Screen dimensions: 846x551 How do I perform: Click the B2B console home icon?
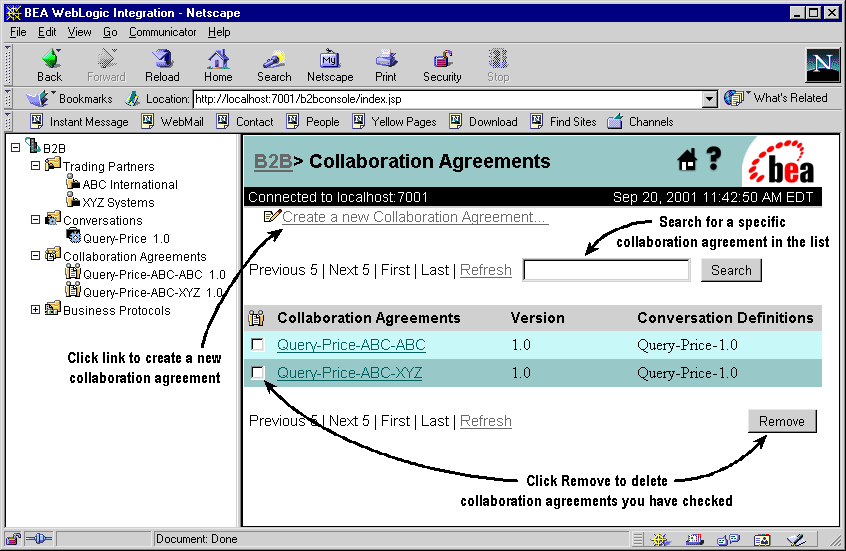687,160
